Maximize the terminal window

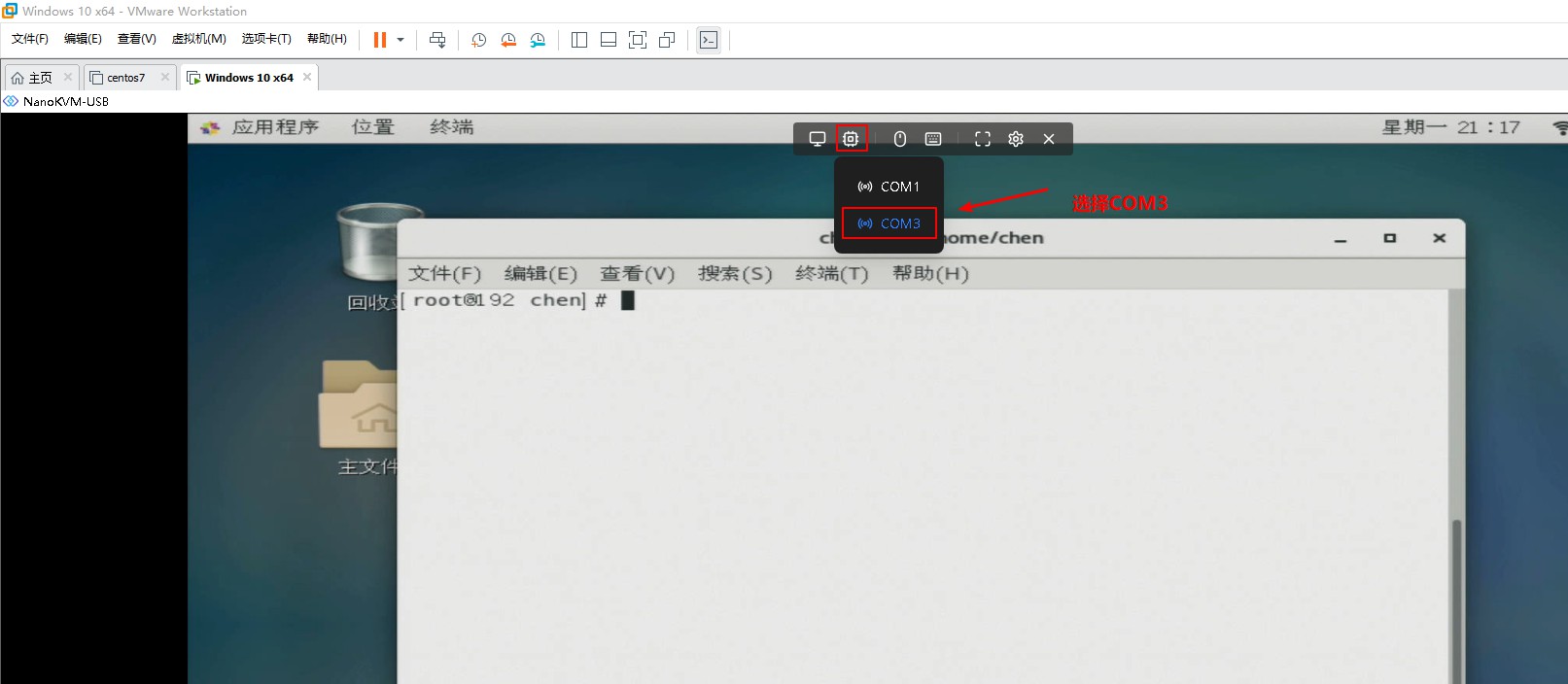1390,238
